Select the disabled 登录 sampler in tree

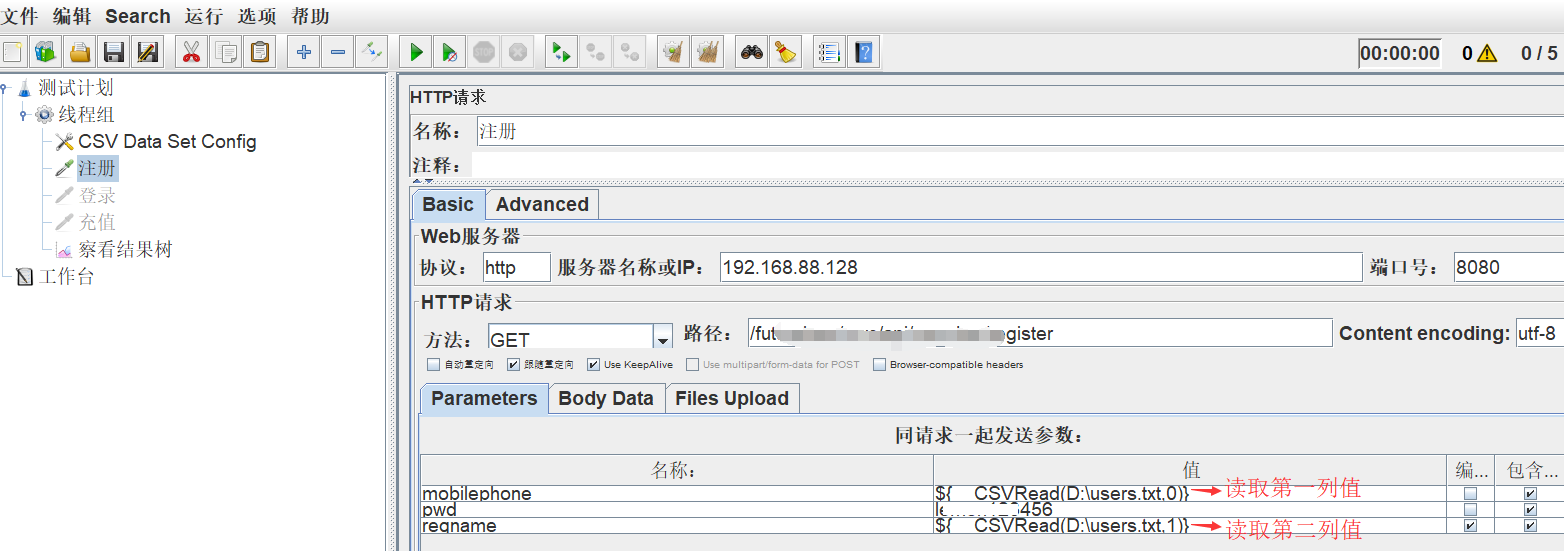(x=97, y=196)
